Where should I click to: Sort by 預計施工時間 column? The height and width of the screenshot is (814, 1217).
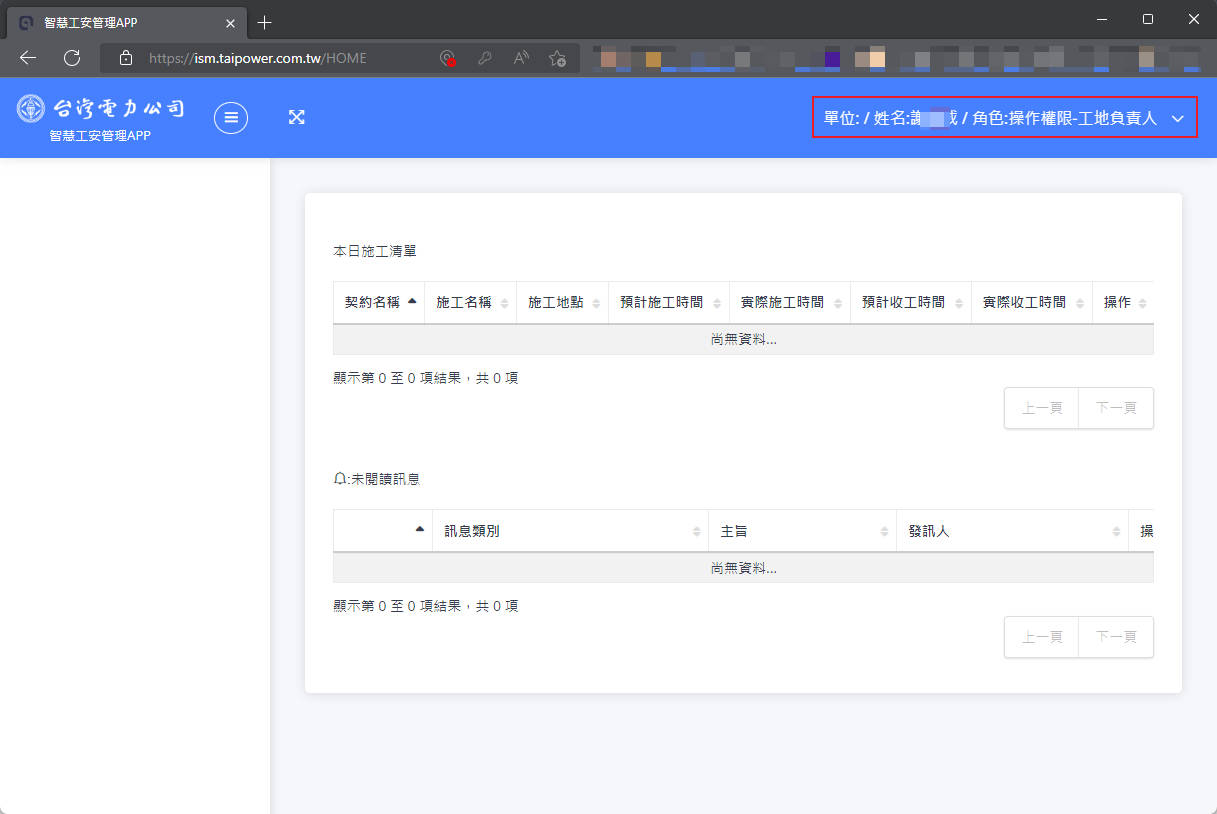click(669, 302)
